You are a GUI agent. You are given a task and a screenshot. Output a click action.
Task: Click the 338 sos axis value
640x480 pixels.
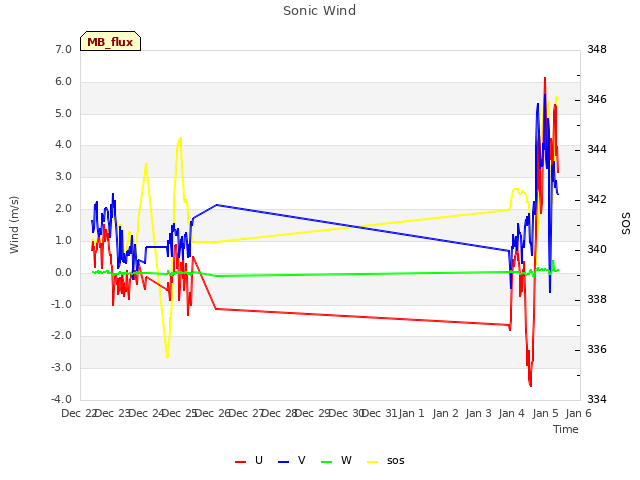(597, 300)
